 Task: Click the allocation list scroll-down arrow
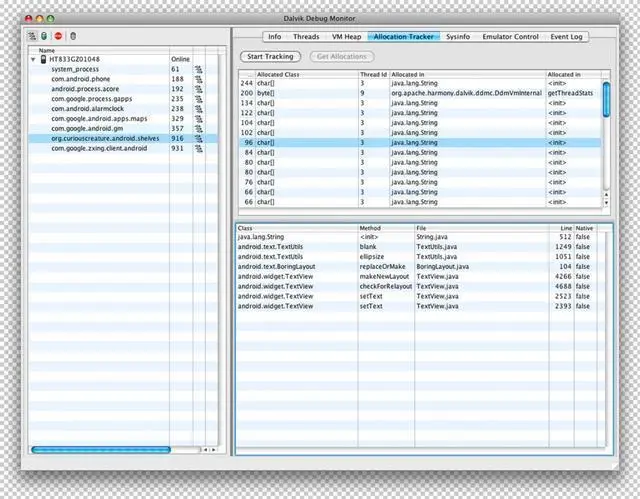pos(606,203)
